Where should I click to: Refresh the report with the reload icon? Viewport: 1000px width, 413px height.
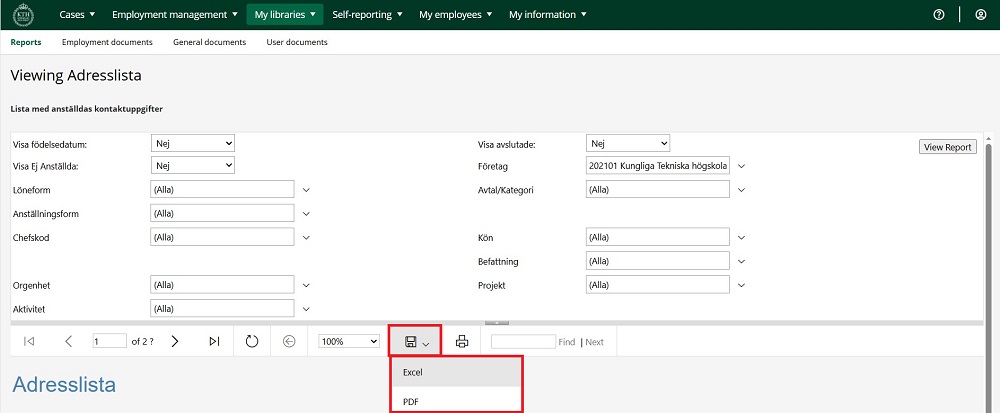[252, 342]
